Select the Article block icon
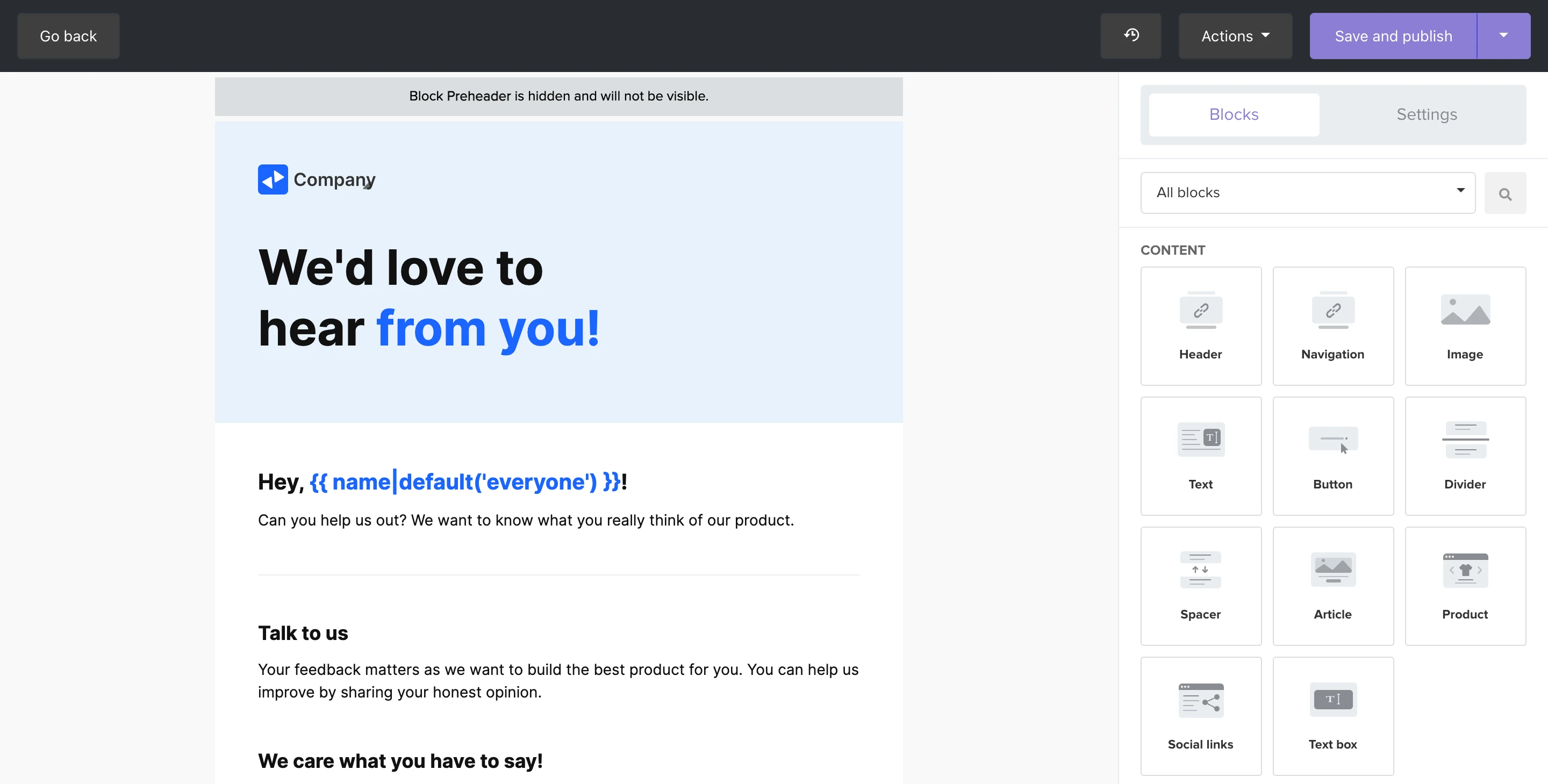Image resolution: width=1548 pixels, height=784 pixels. coord(1332,570)
